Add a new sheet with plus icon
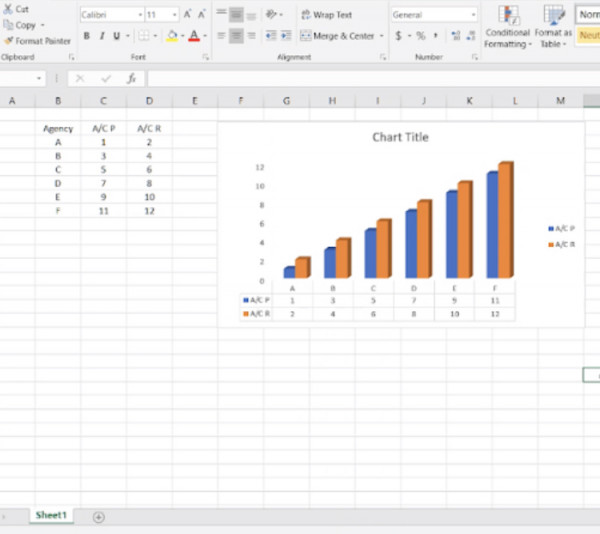The image size is (600, 534). [x=99, y=517]
